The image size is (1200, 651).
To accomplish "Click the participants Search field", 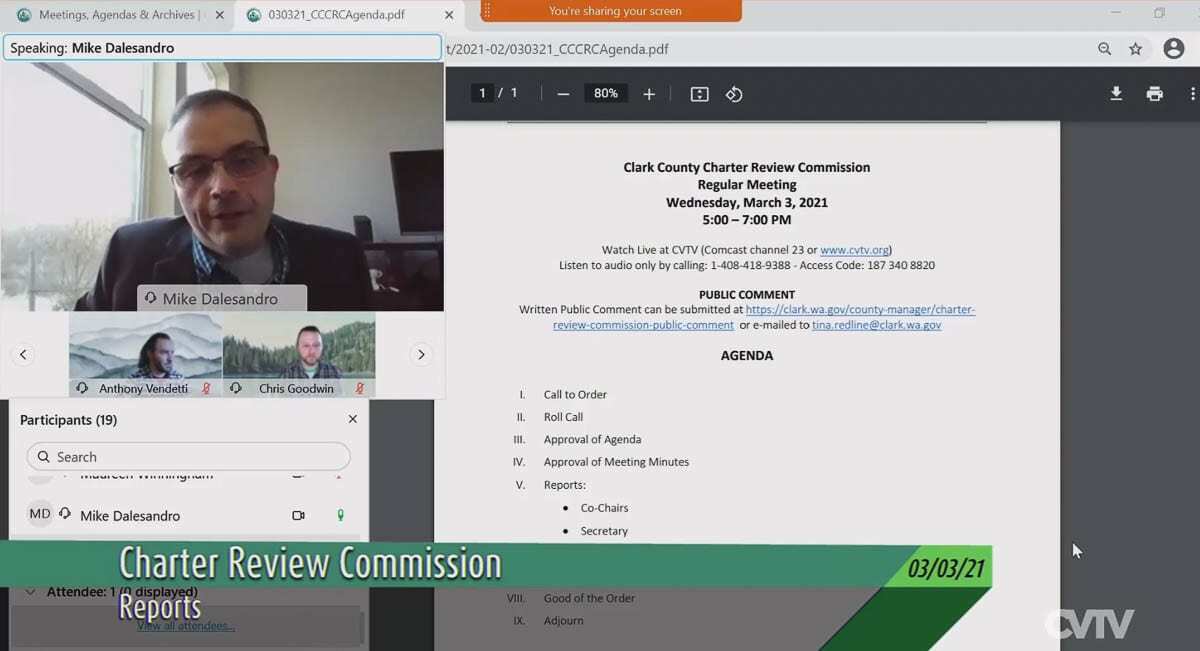I will point(189,457).
